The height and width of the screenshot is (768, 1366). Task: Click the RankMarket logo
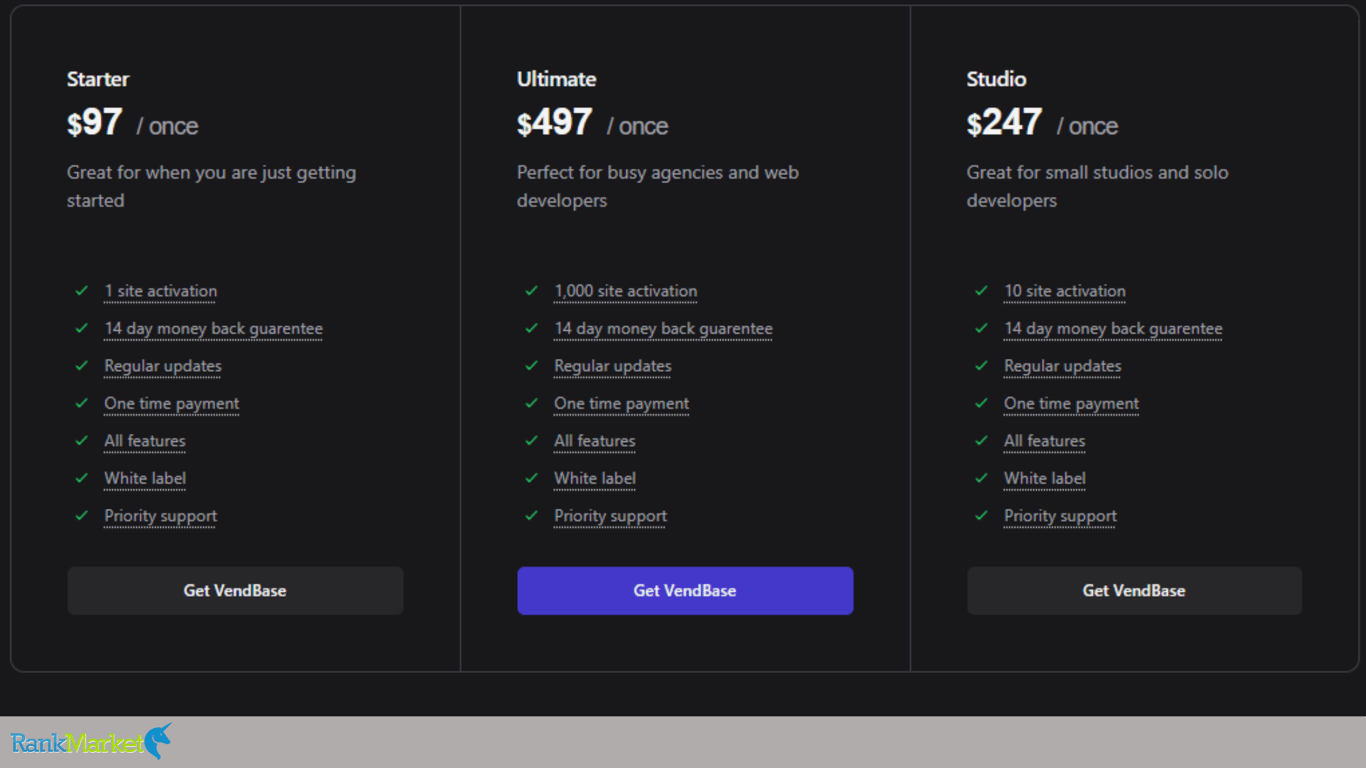point(91,742)
